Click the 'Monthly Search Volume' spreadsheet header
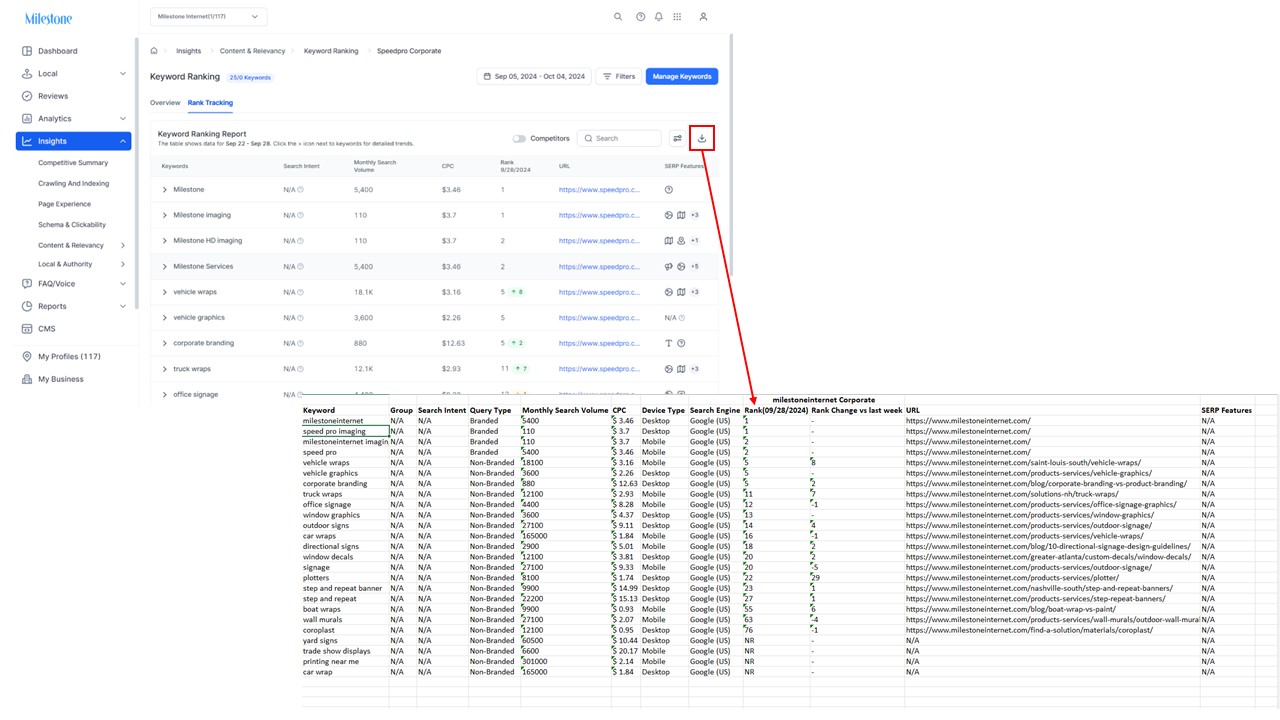Viewport: 1280px width, 720px height. point(565,410)
